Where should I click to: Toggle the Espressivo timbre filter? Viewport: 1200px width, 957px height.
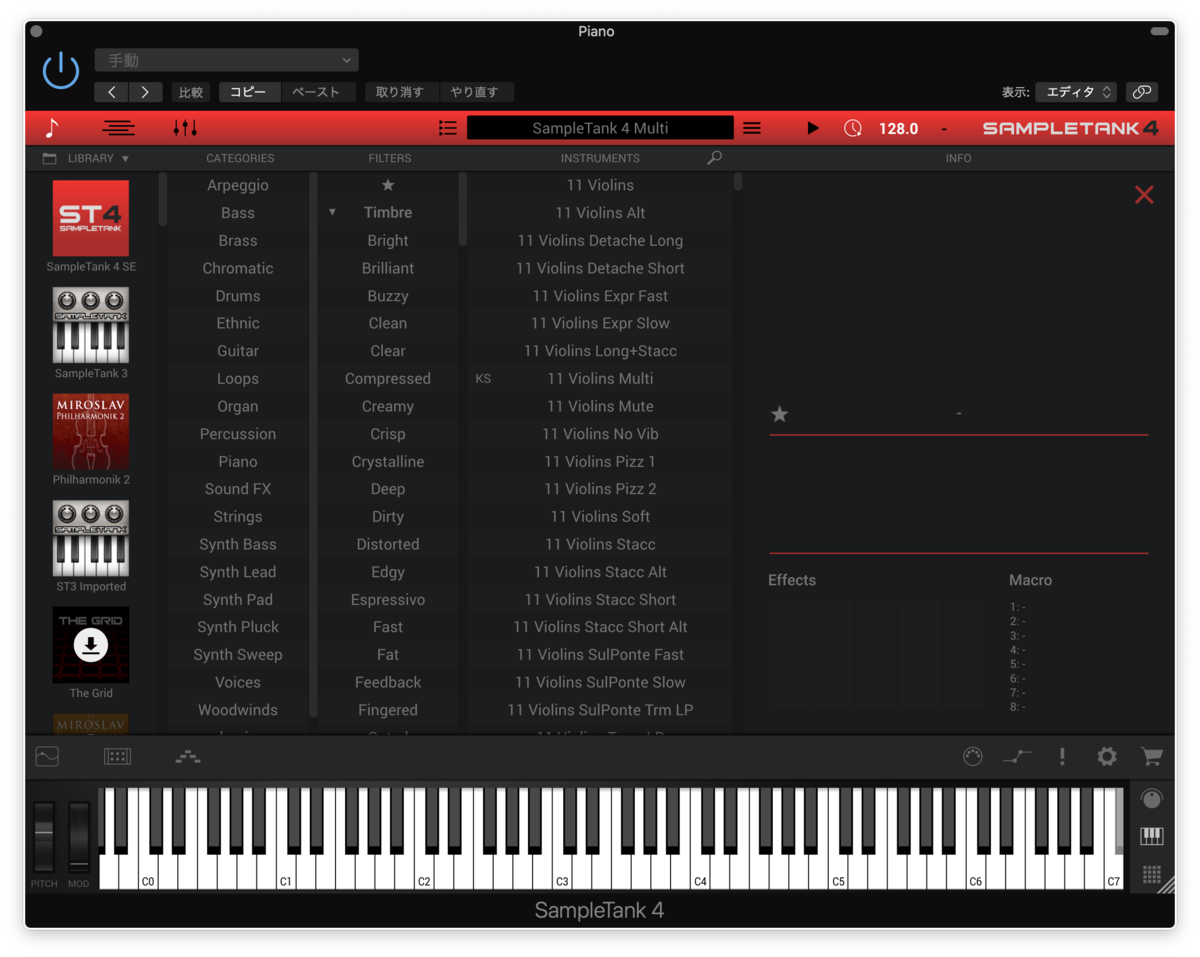coord(388,600)
